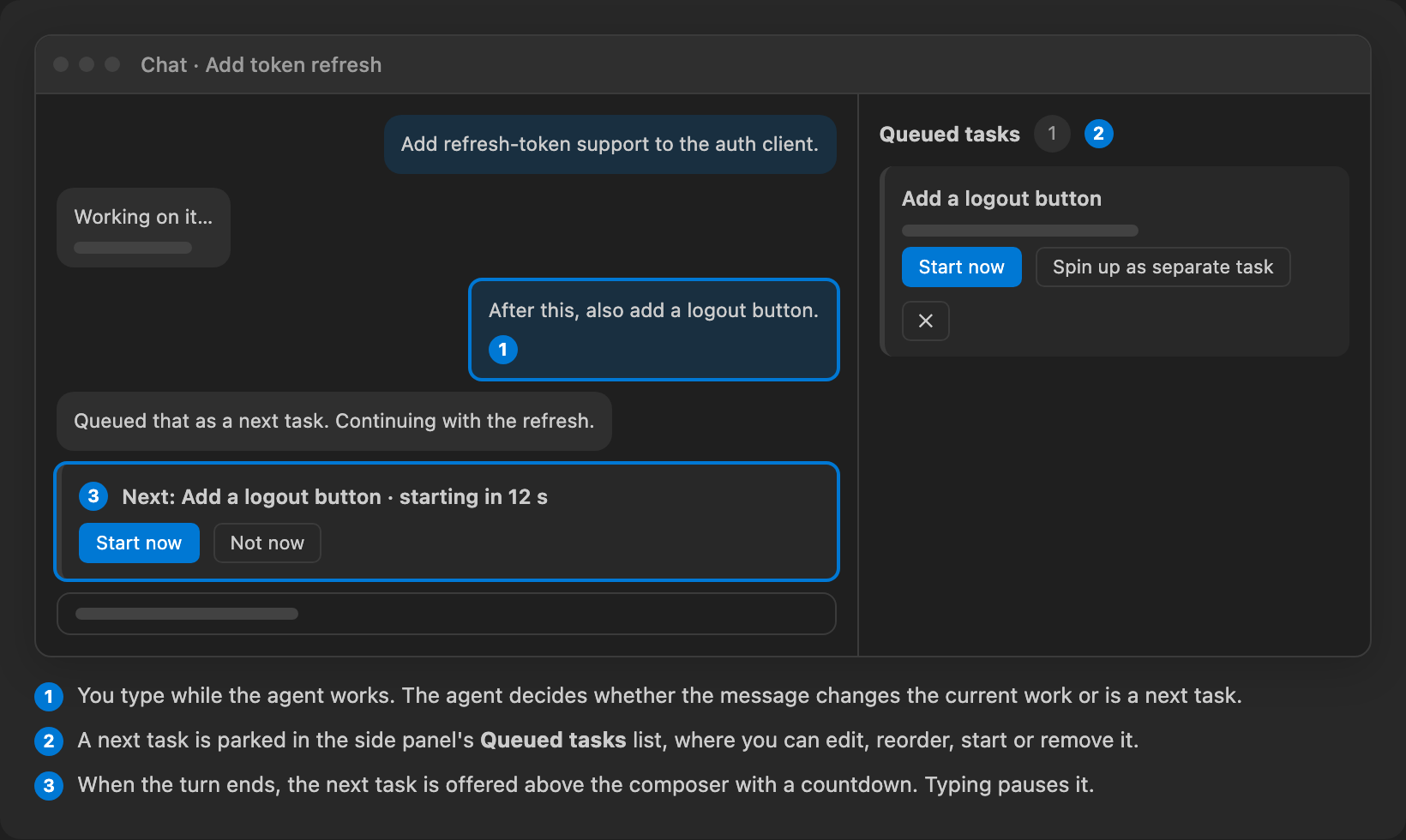Dismiss the offer with Not now

(267, 543)
